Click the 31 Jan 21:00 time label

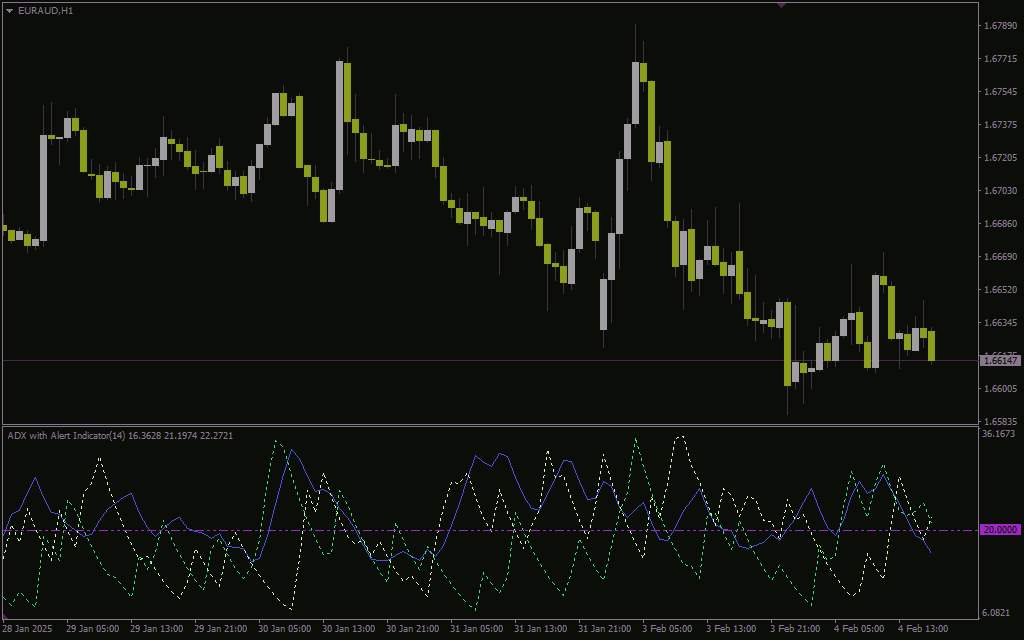pyautogui.click(x=604, y=630)
